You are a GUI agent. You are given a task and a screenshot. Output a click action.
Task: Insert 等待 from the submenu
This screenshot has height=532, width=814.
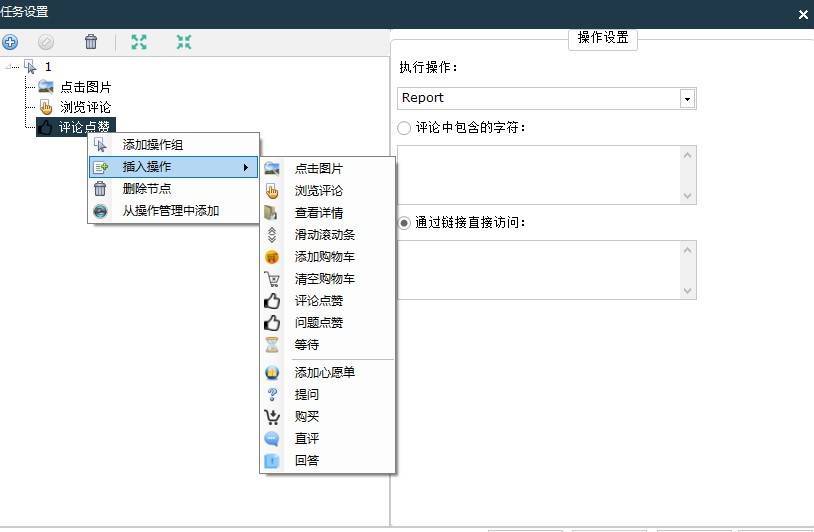pos(328,345)
